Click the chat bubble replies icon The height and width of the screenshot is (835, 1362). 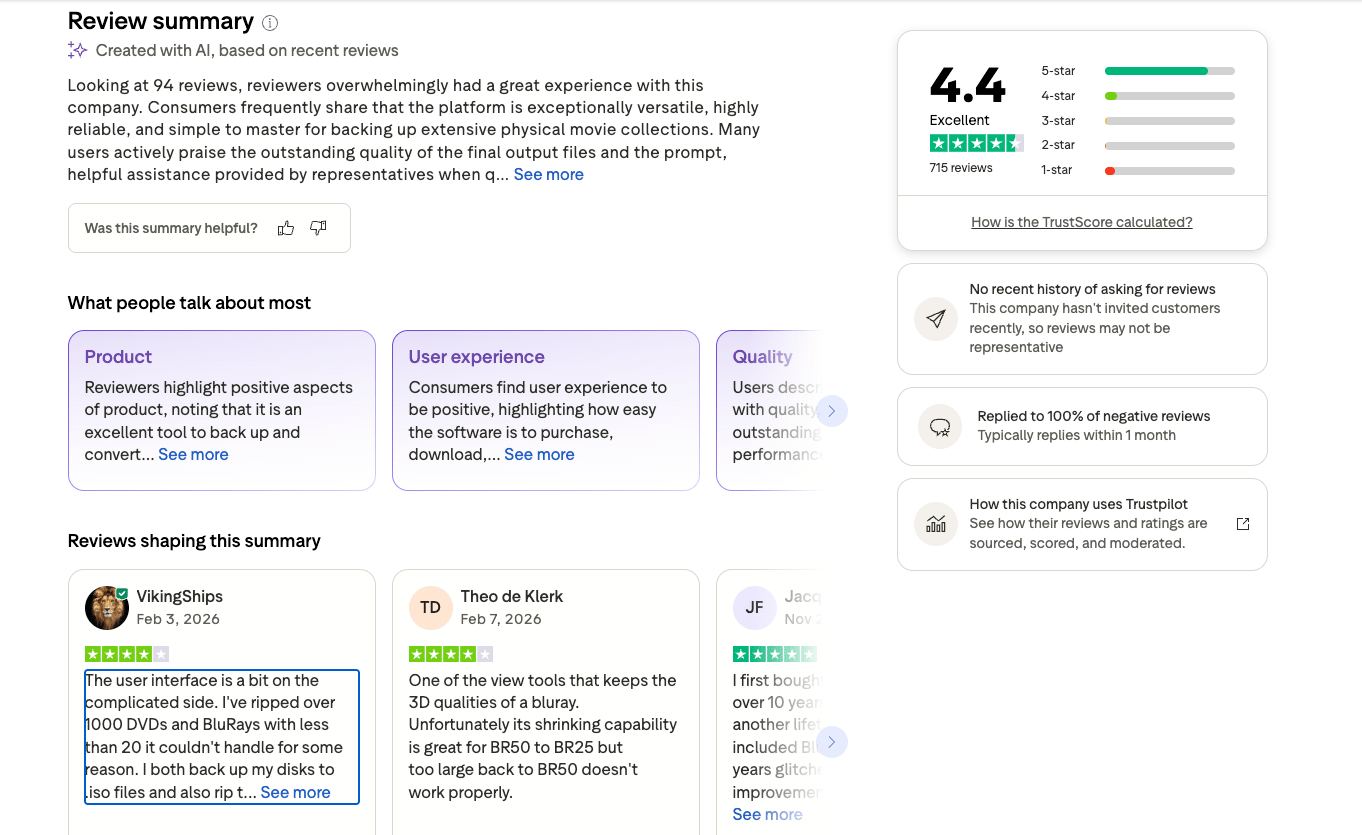(940, 427)
